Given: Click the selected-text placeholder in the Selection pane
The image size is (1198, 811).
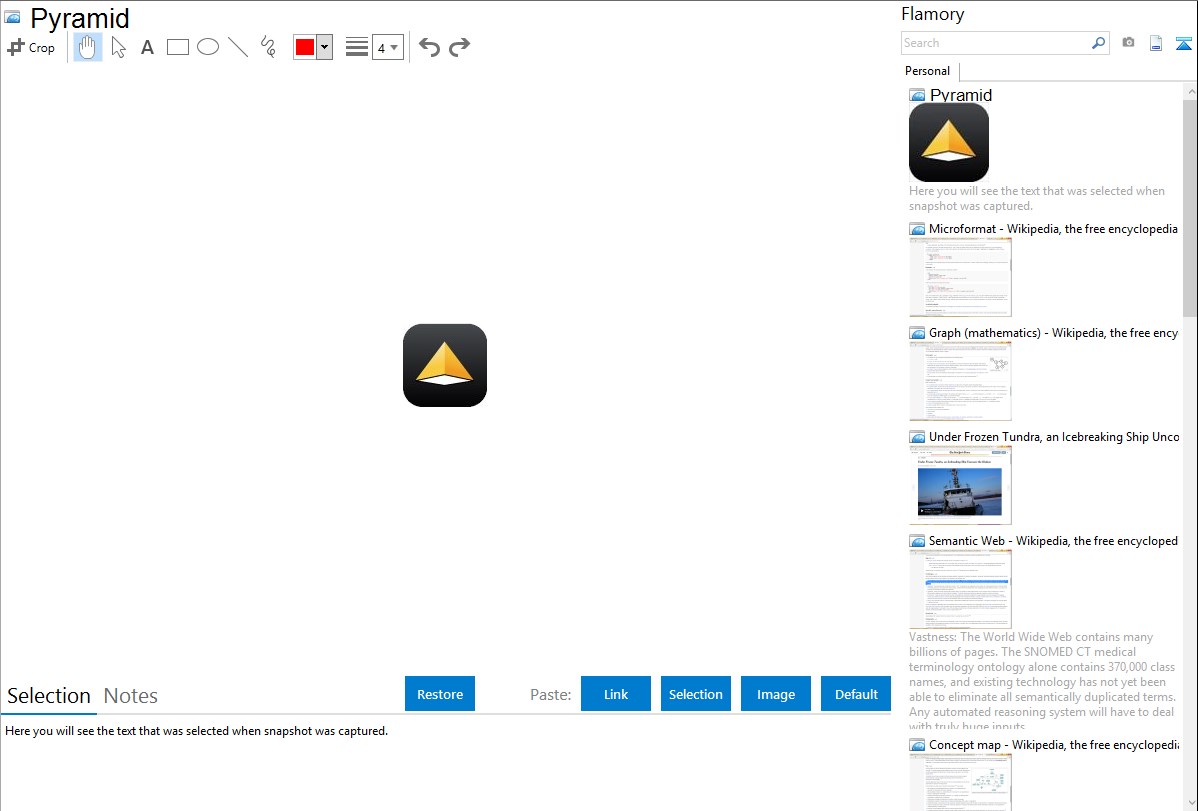Looking at the screenshot, I should tap(196, 732).
